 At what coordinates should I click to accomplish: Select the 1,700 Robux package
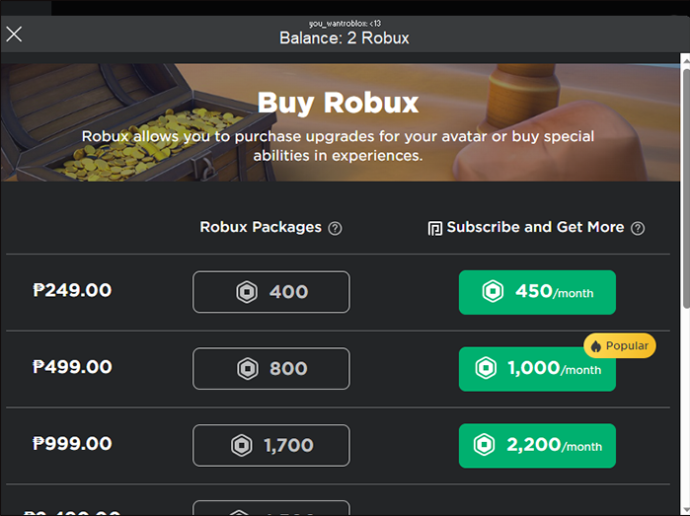pyautogui.click(x=271, y=445)
